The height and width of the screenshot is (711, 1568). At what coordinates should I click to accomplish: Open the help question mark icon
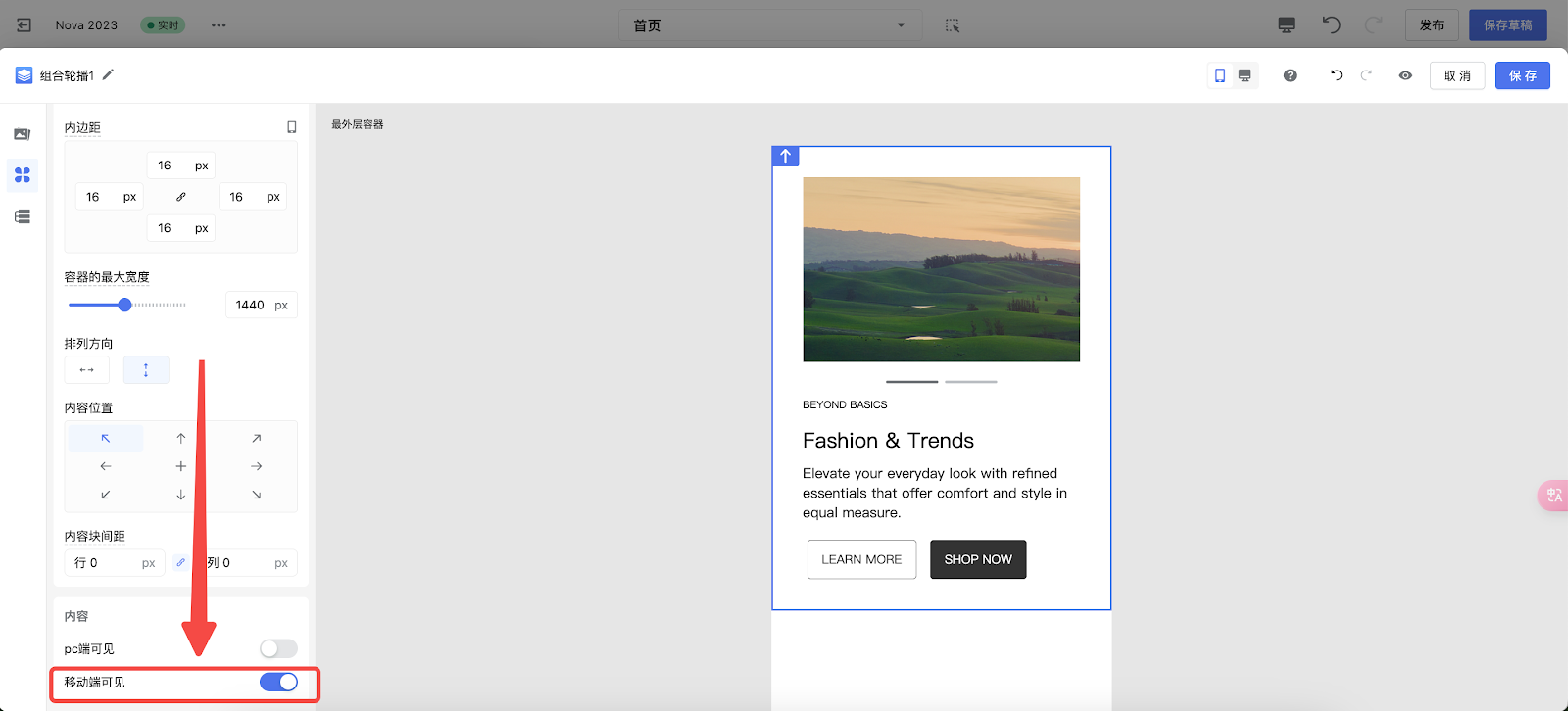point(1290,75)
